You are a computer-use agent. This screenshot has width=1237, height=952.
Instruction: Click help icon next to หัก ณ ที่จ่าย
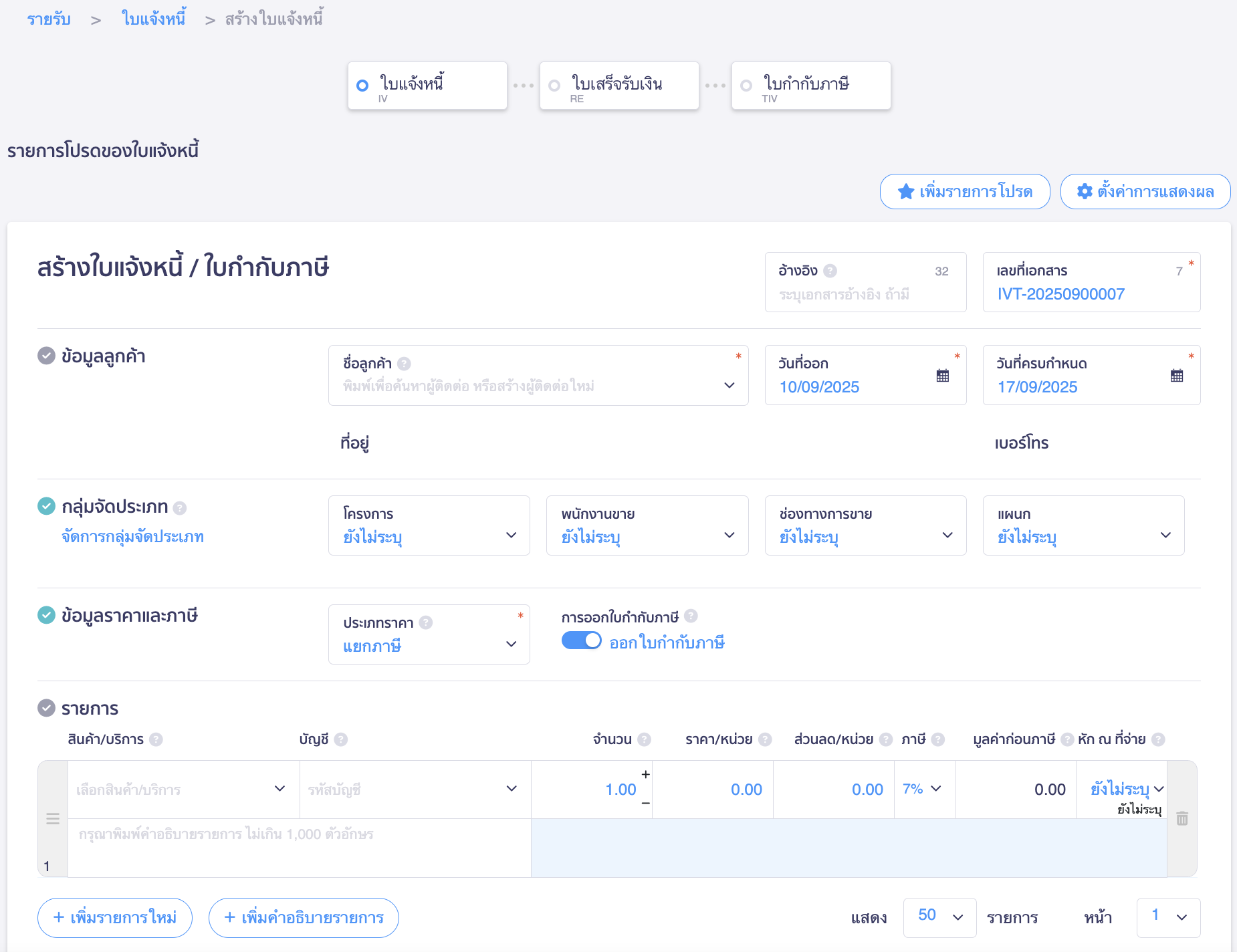pos(1158,739)
